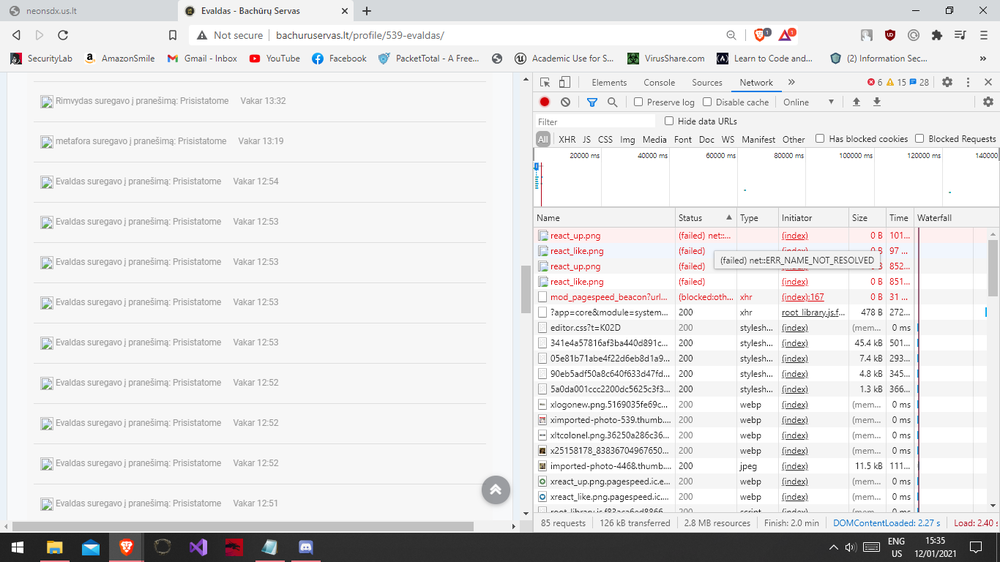Switch to the Elements tab
This screenshot has height=562, width=1000.
pos(609,83)
